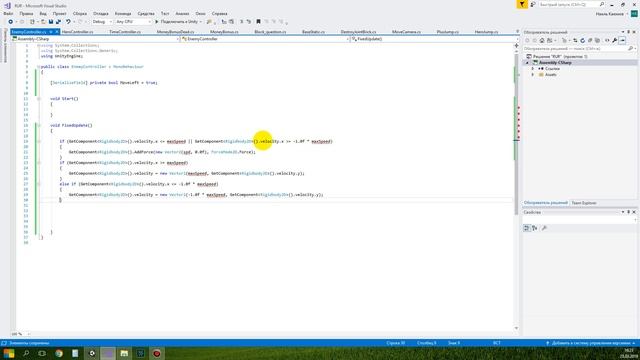Open the EnemyController type navigation dropdown
640x360 pixels.
click(x=265, y=39)
